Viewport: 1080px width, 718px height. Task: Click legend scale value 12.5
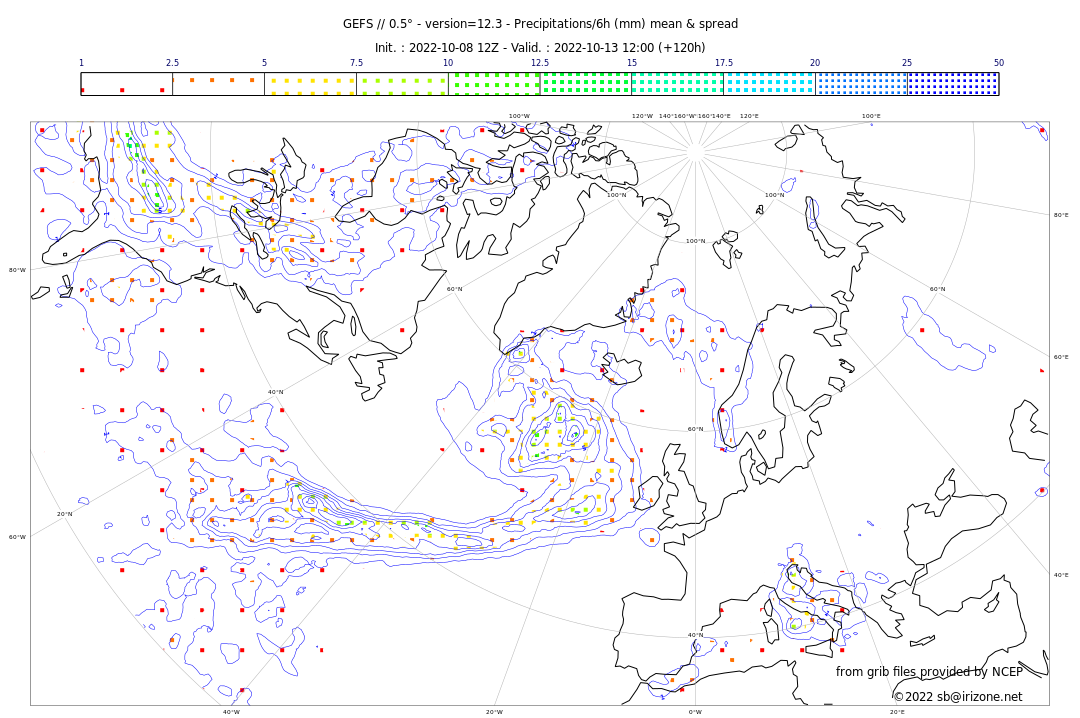click(540, 63)
